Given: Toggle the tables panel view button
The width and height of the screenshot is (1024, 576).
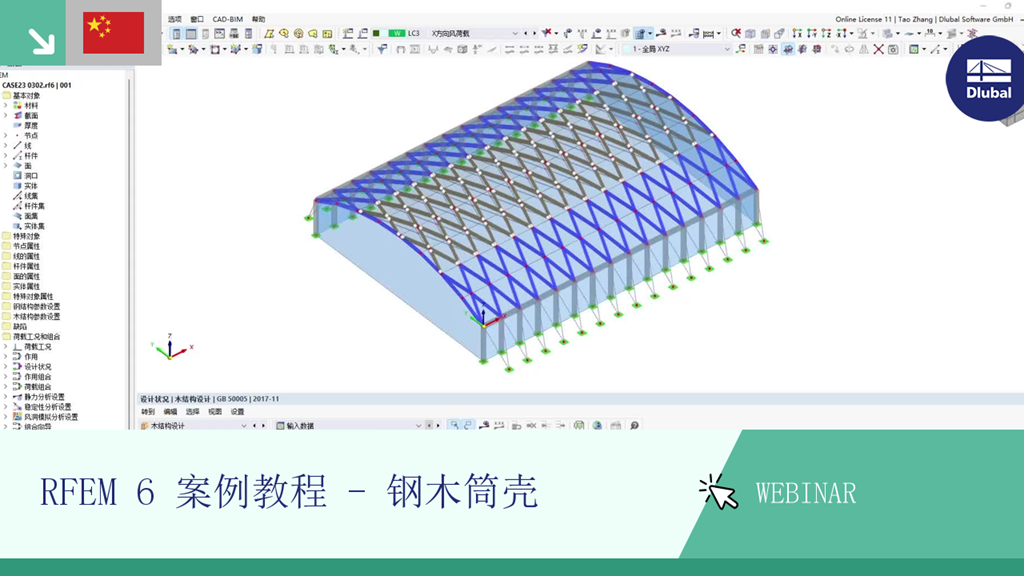Looking at the screenshot, I should click(191, 34).
